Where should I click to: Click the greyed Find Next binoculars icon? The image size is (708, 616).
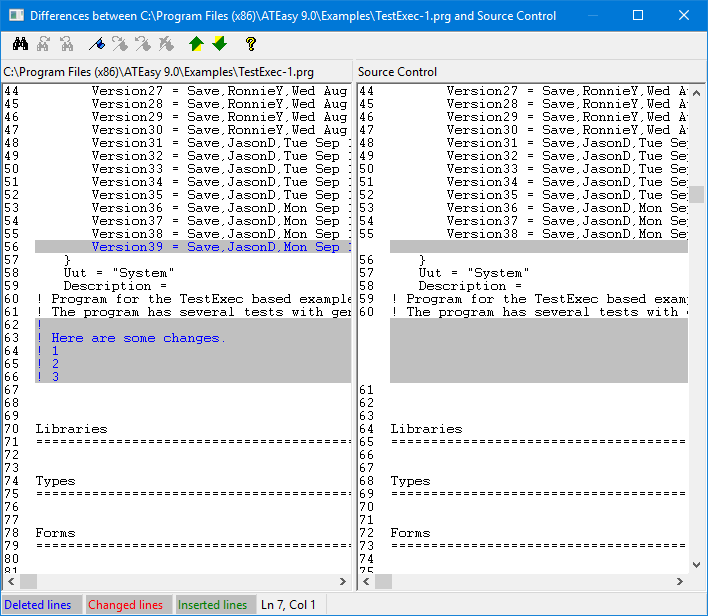pyautogui.click(x=43, y=44)
